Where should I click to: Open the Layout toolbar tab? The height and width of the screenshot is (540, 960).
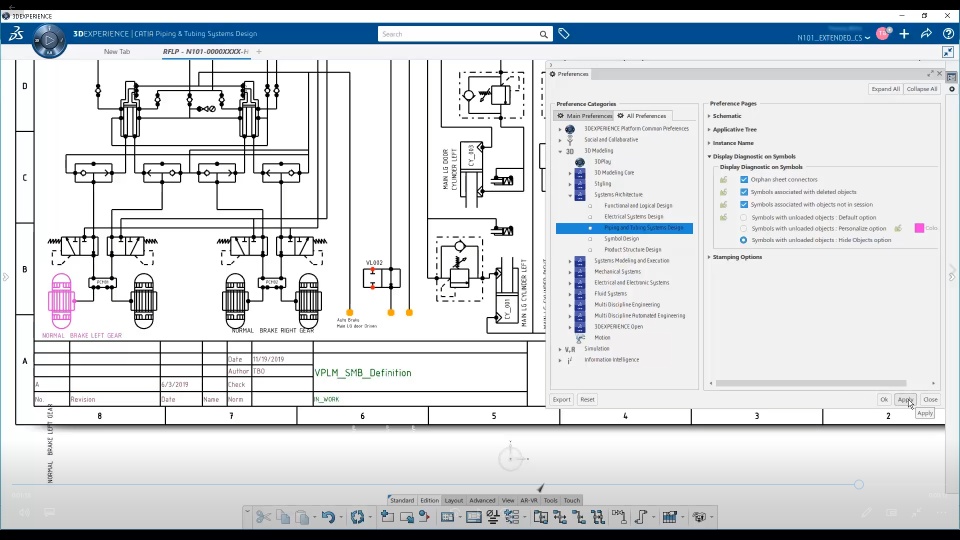[x=454, y=500]
